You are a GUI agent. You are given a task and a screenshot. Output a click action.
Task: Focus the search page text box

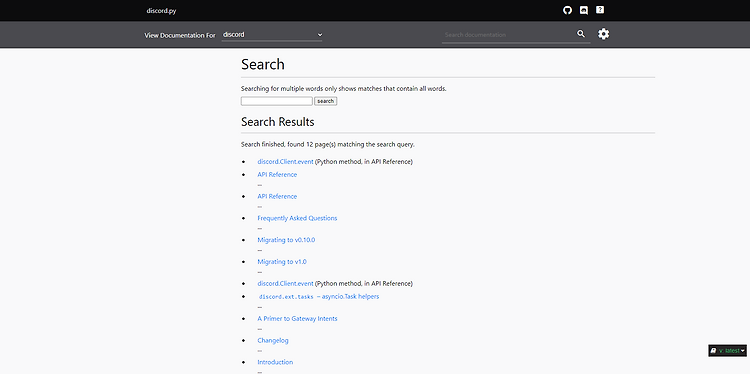pos(276,101)
